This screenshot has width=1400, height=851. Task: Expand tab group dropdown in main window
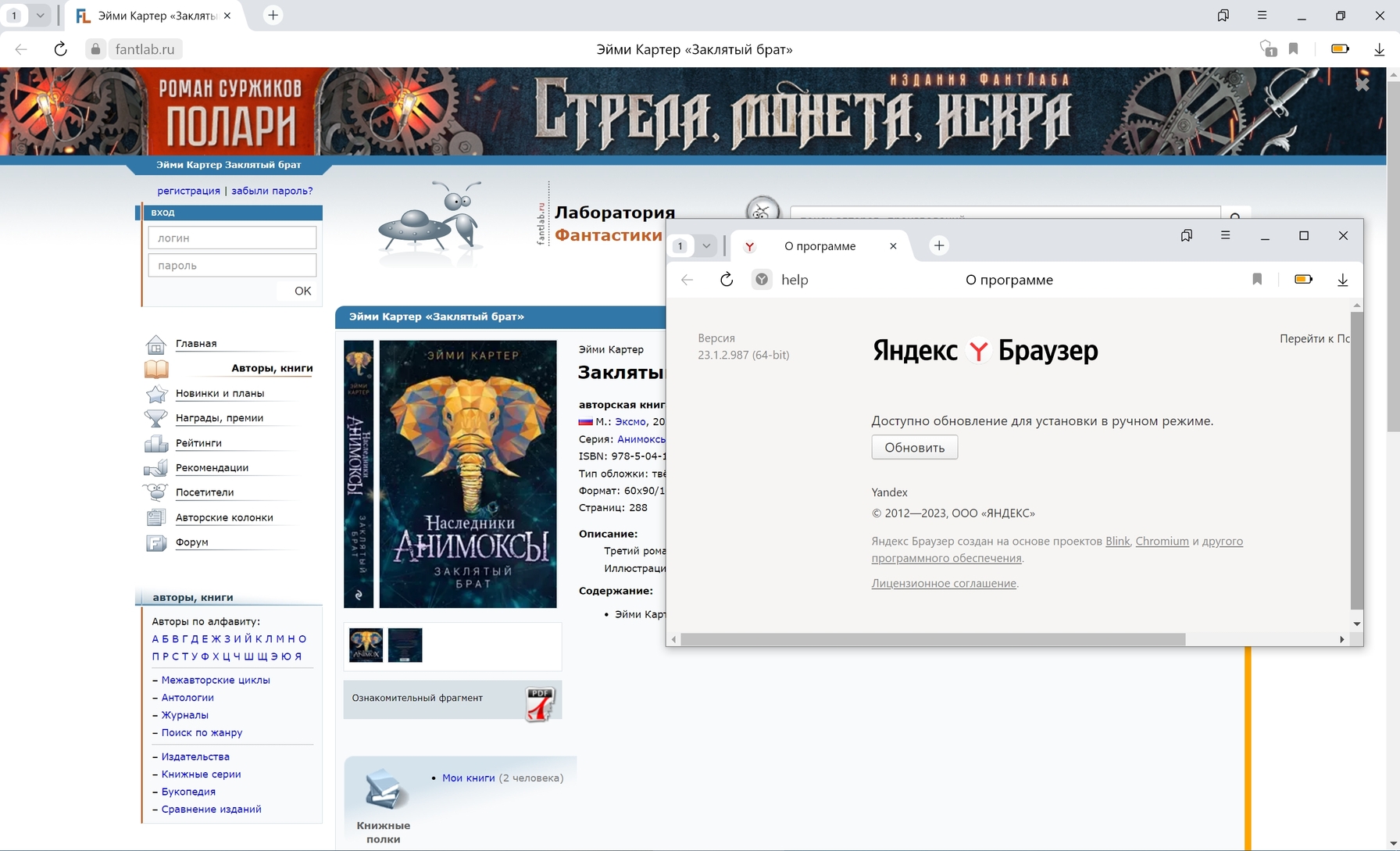[40, 15]
